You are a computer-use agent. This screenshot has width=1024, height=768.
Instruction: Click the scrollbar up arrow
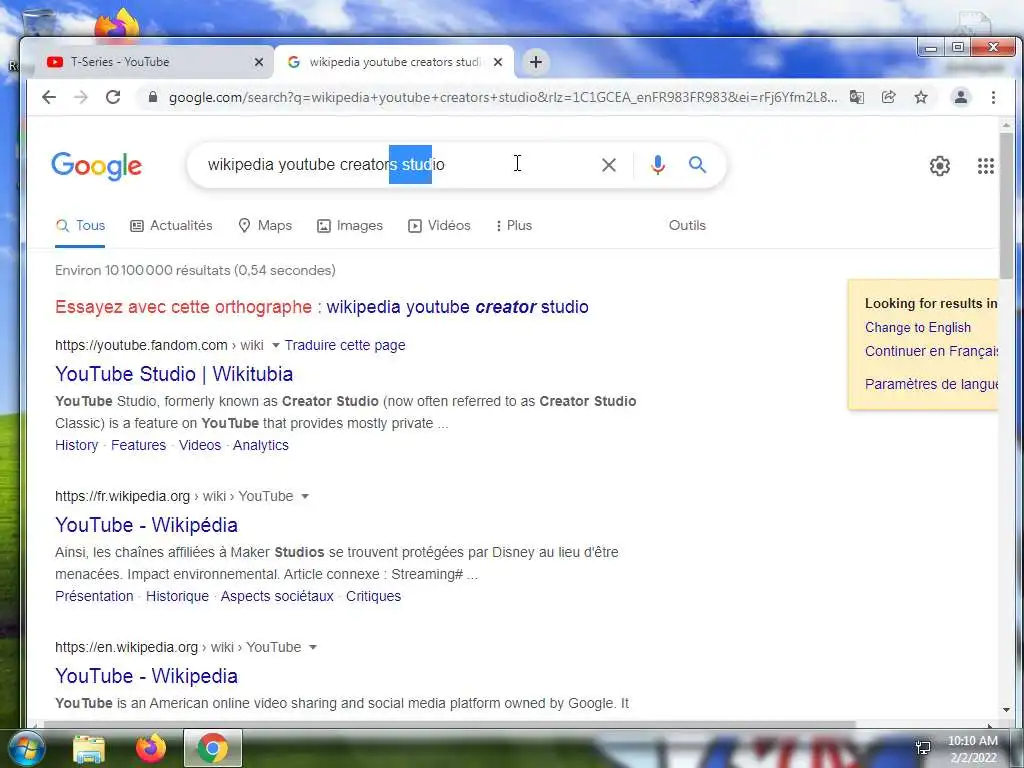pos(1006,125)
